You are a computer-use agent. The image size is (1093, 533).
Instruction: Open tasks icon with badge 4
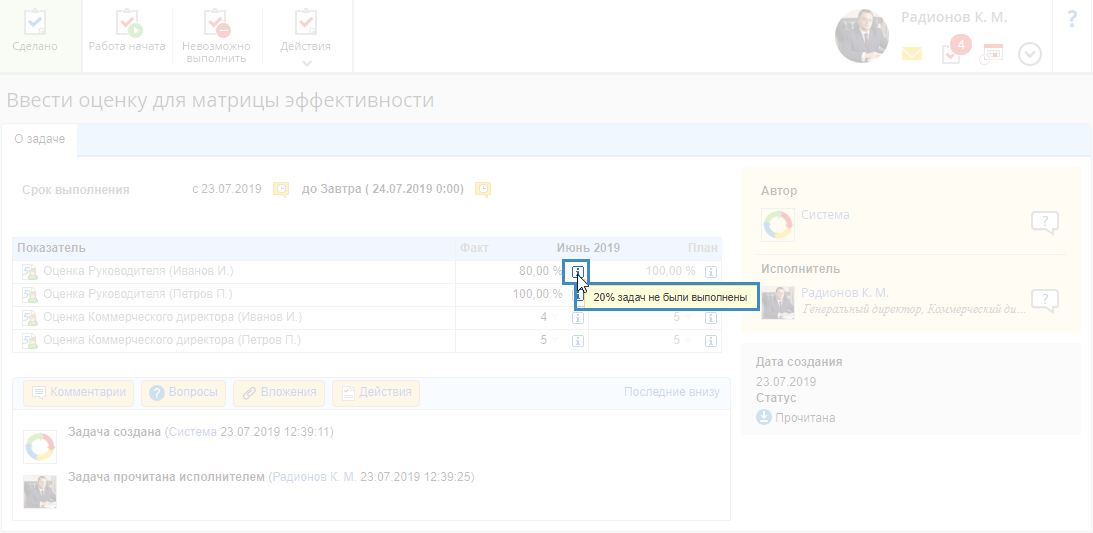955,51
